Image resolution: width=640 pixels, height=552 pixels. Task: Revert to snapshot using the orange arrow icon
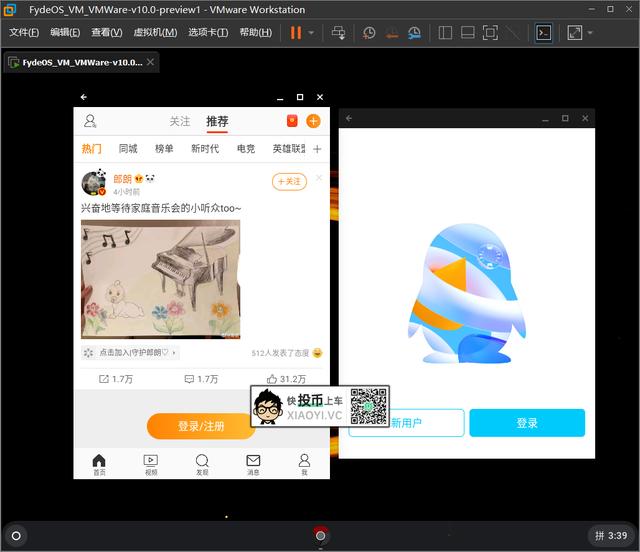(x=392, y=33)
